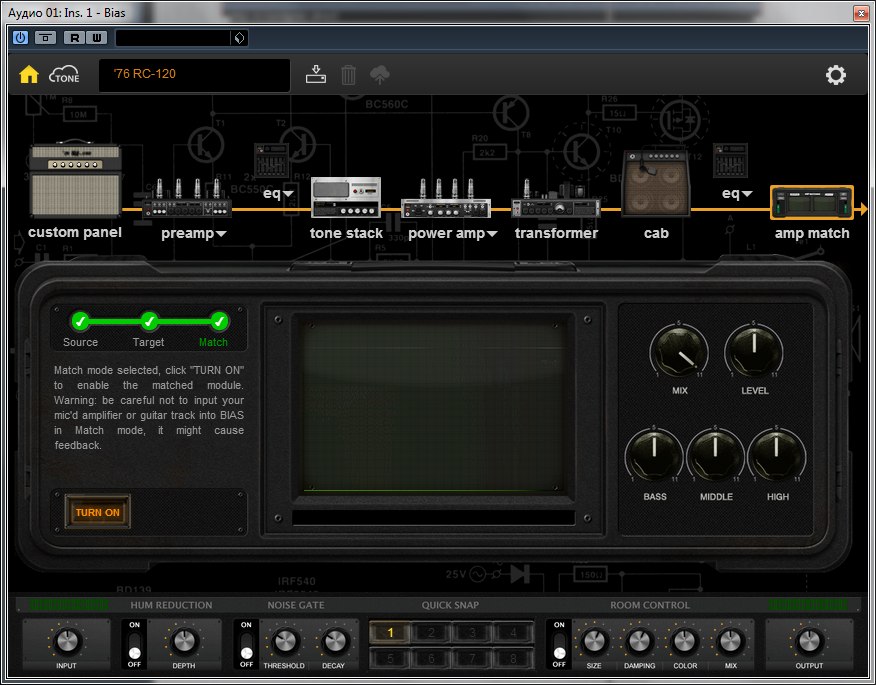
Task: Open settings gear icon
Action: point(835,75)
